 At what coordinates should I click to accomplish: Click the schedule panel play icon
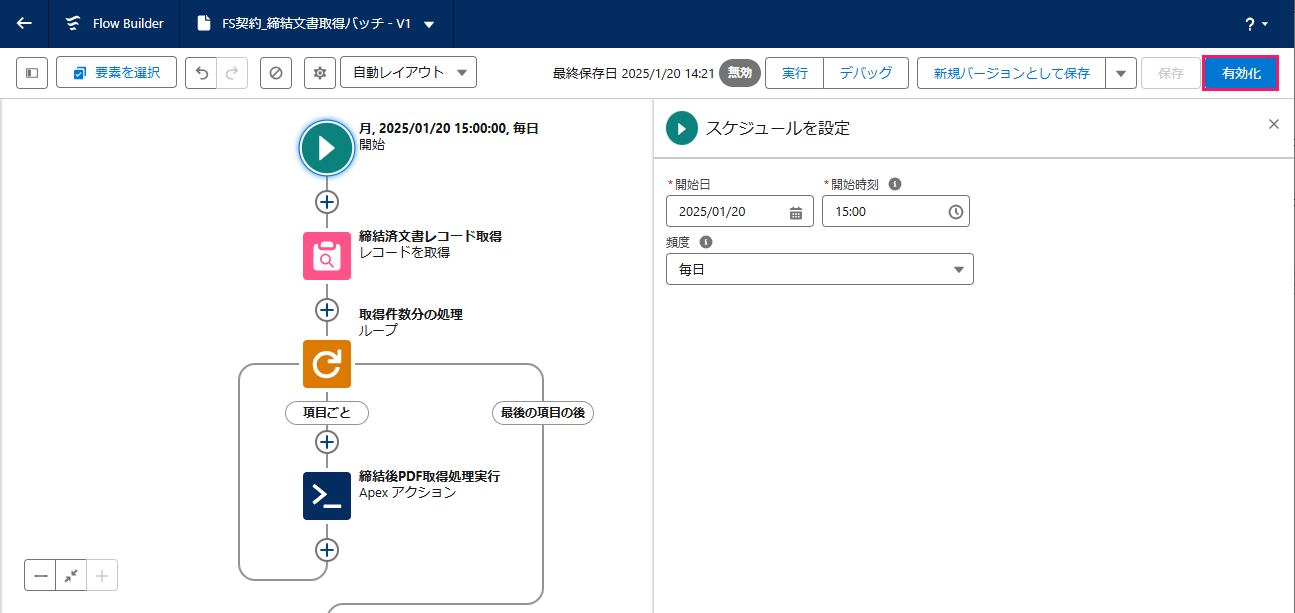[681, 128]
